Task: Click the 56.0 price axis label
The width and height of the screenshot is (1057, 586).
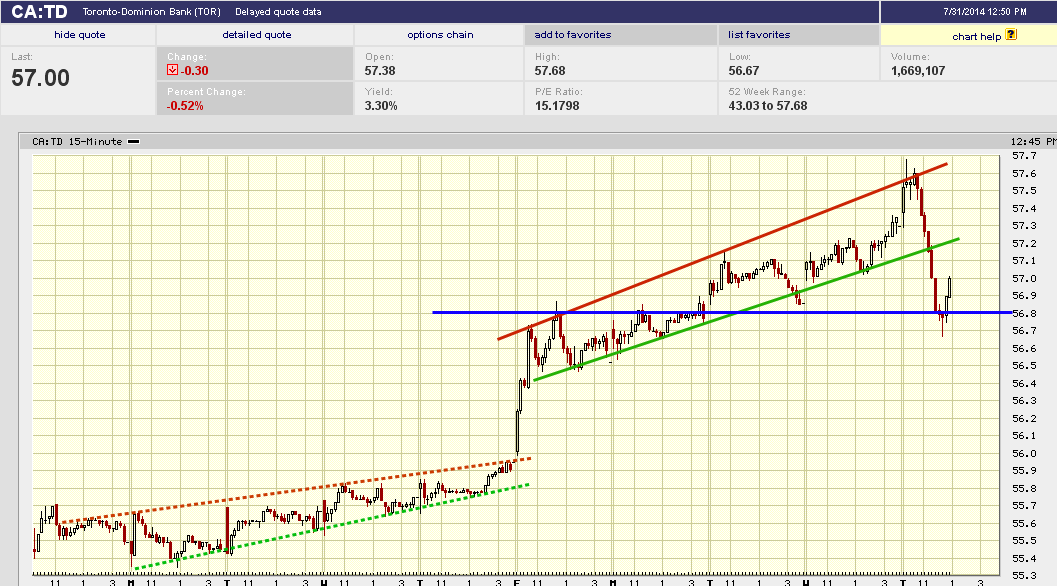Action: pyautogui.click(x=1024, y=453)
